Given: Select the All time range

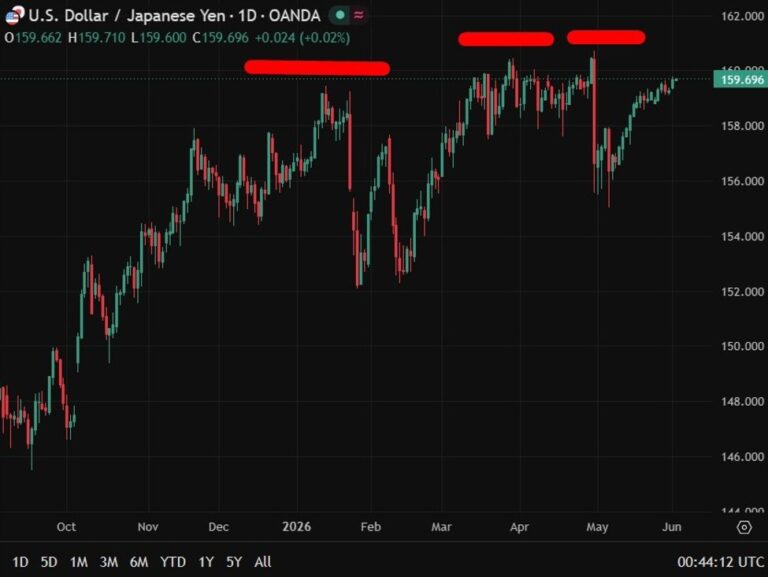Looking at the screenshot, I should (x=263, y=562).
